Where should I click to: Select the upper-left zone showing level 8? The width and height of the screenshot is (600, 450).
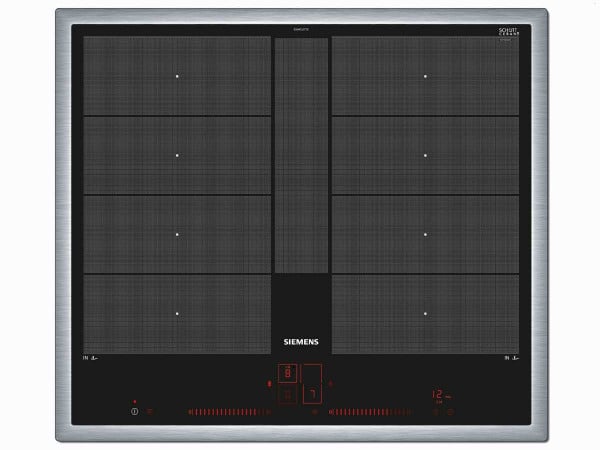point(288,373)
